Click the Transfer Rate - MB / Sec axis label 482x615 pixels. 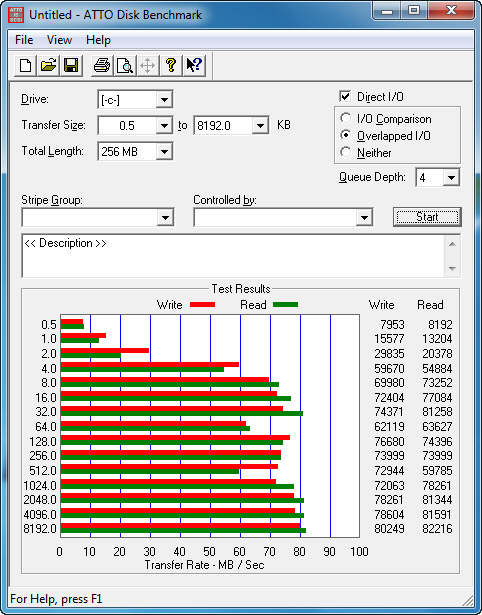(204, 565)
